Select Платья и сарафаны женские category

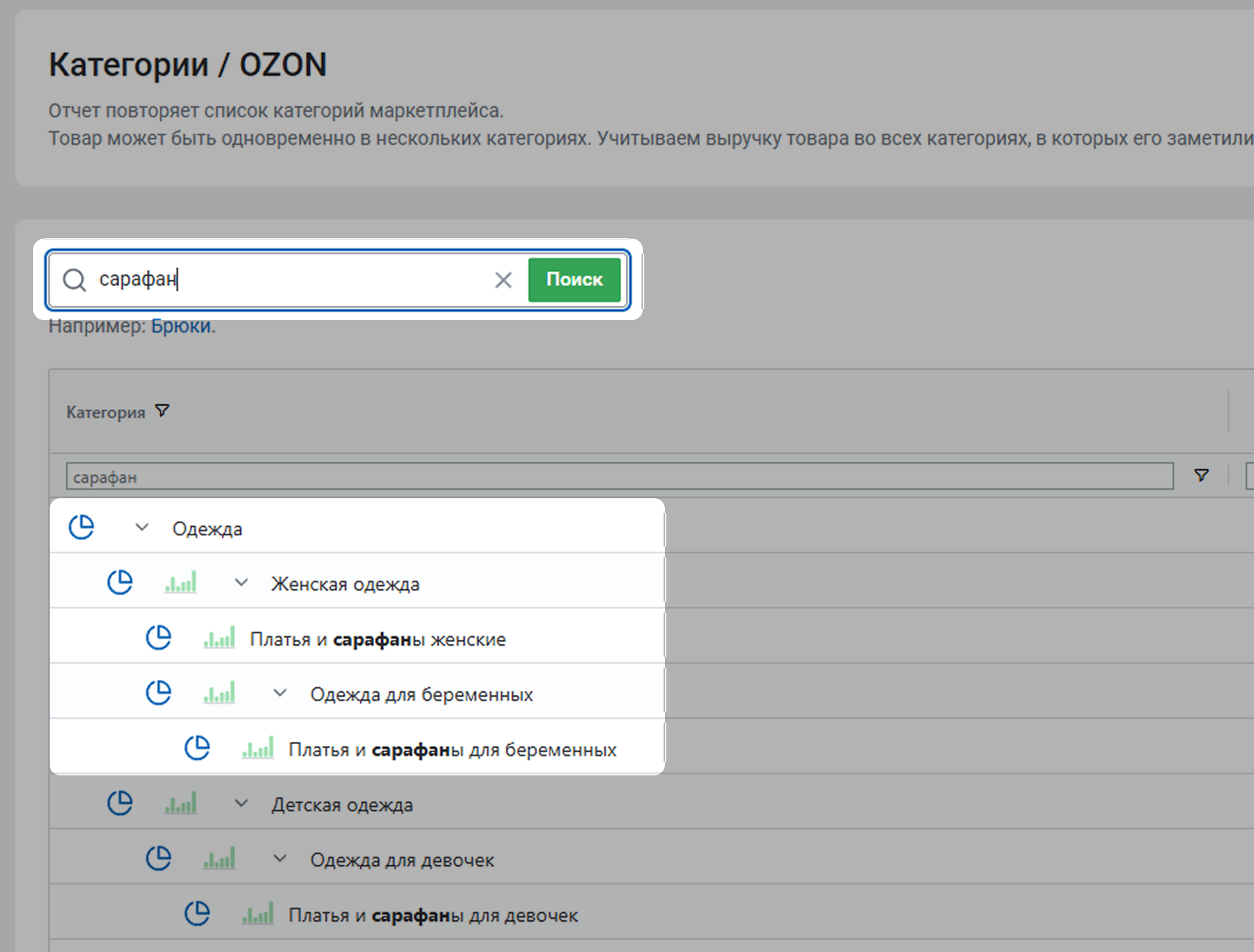(x=377, y=639)
